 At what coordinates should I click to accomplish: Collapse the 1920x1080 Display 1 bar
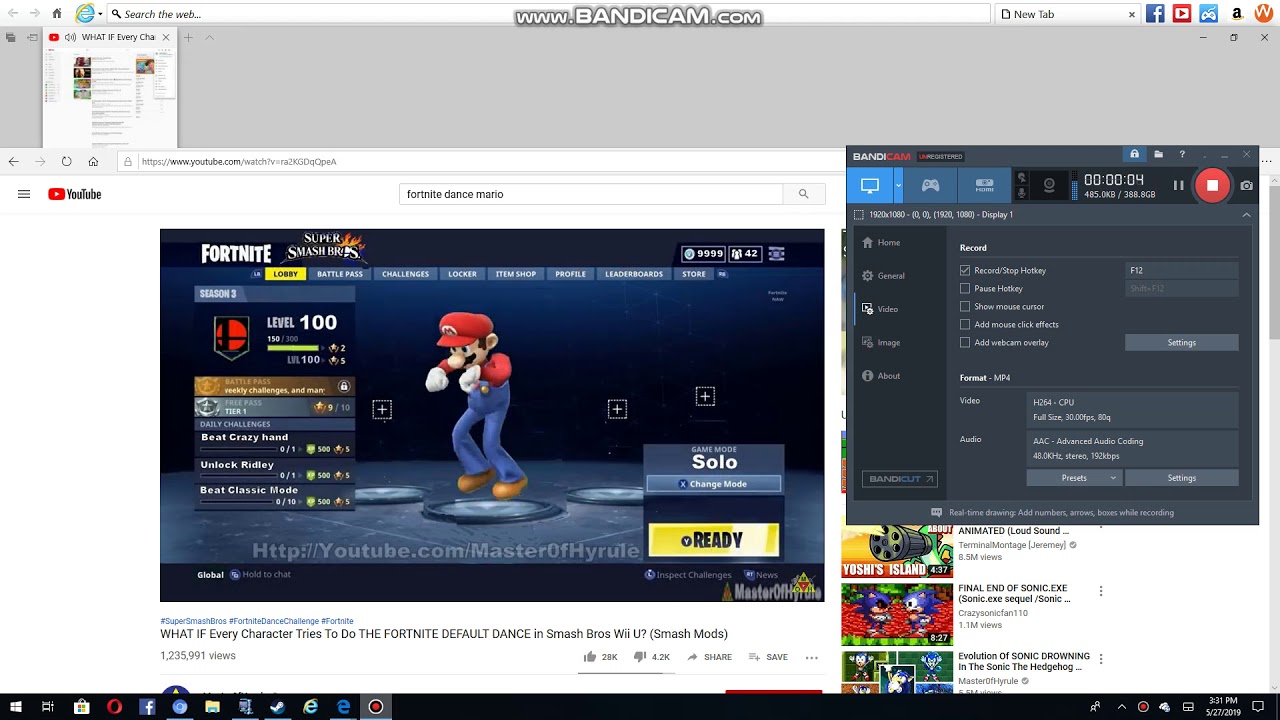pos(1246,215)
